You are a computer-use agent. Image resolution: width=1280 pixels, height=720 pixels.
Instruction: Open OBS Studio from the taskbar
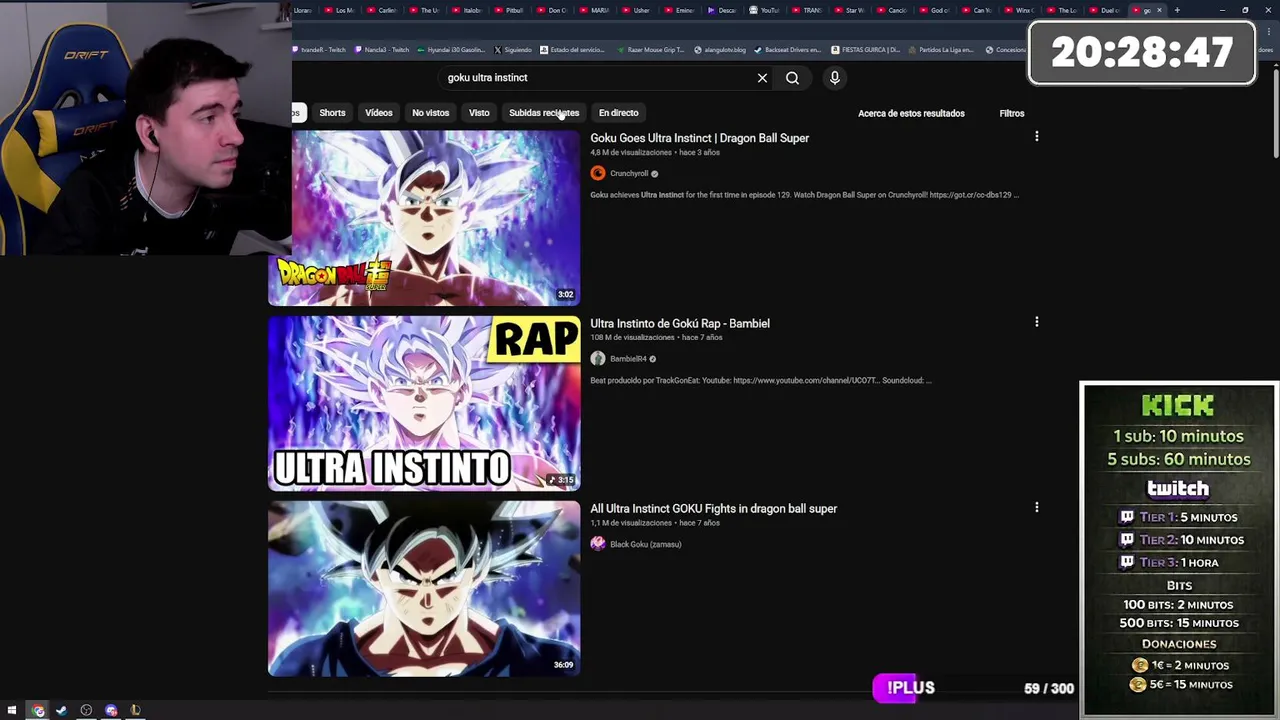[x=86, y=710]
